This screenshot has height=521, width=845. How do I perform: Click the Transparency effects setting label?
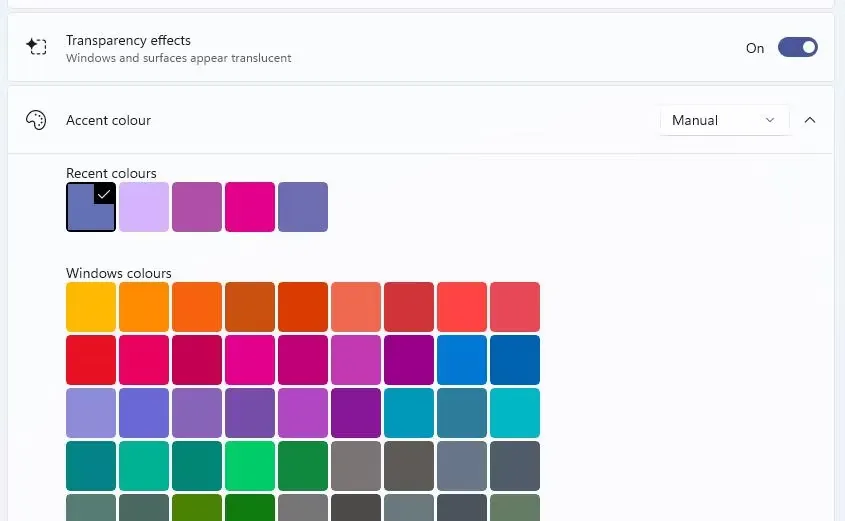click(128, 40)
